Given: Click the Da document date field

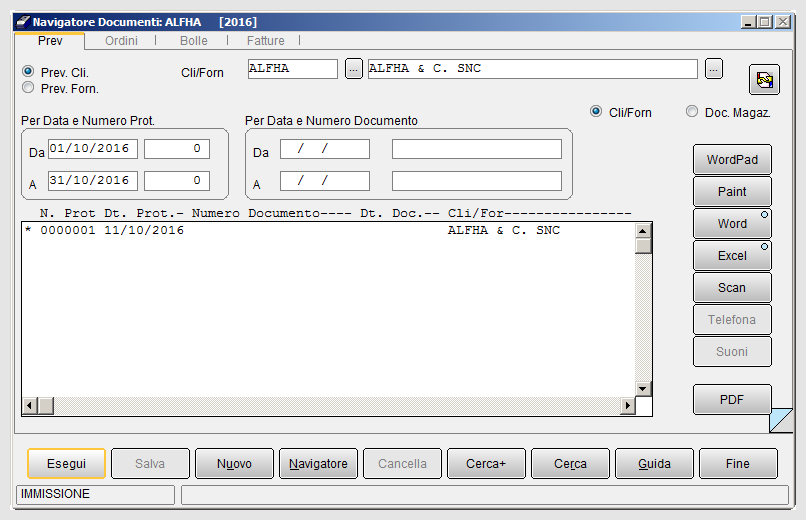Looking at the screenshot, I should coord(324,149).
